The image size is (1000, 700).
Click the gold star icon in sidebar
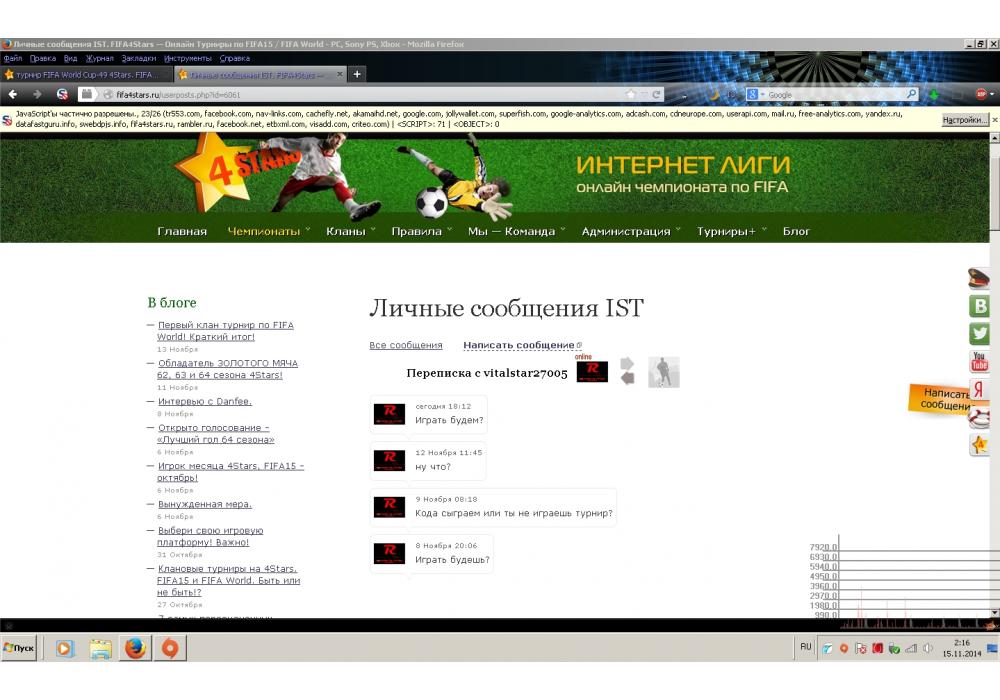[x=980, y=444]
